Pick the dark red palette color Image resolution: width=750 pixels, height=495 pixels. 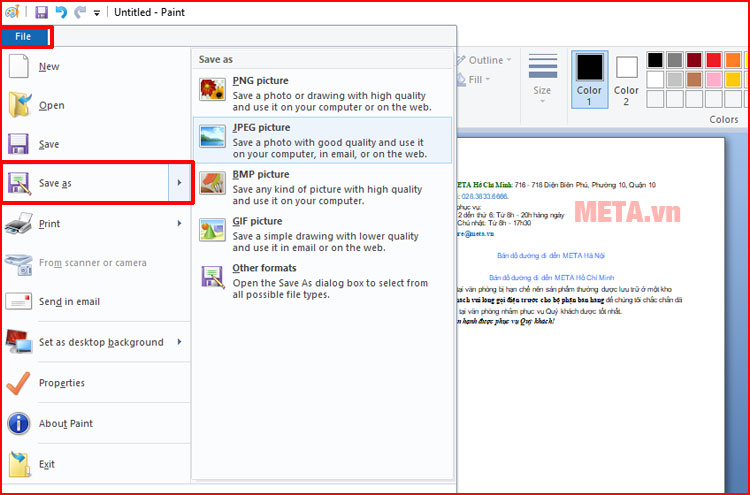tap(694, 60)
